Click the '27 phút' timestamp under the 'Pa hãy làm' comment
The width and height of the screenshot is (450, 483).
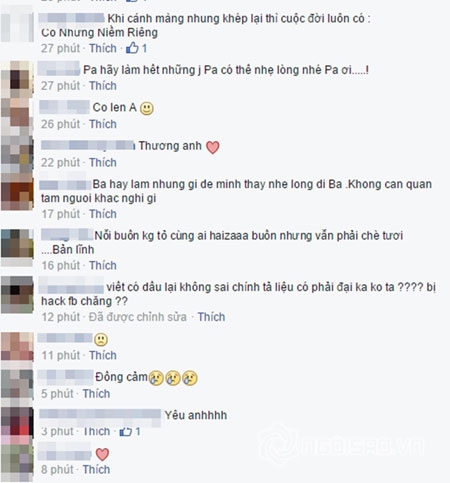tap(61, 86)
